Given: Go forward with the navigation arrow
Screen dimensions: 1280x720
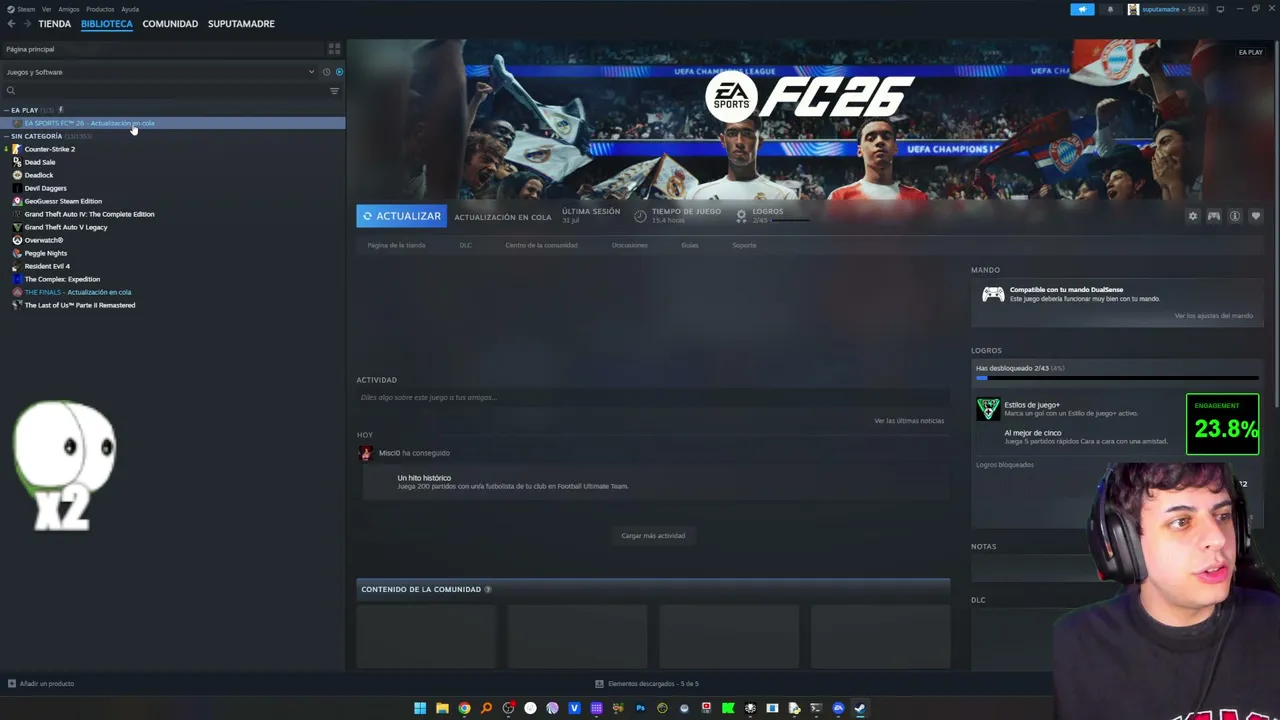Looking at the screenshot, I should tap(27, 24).
